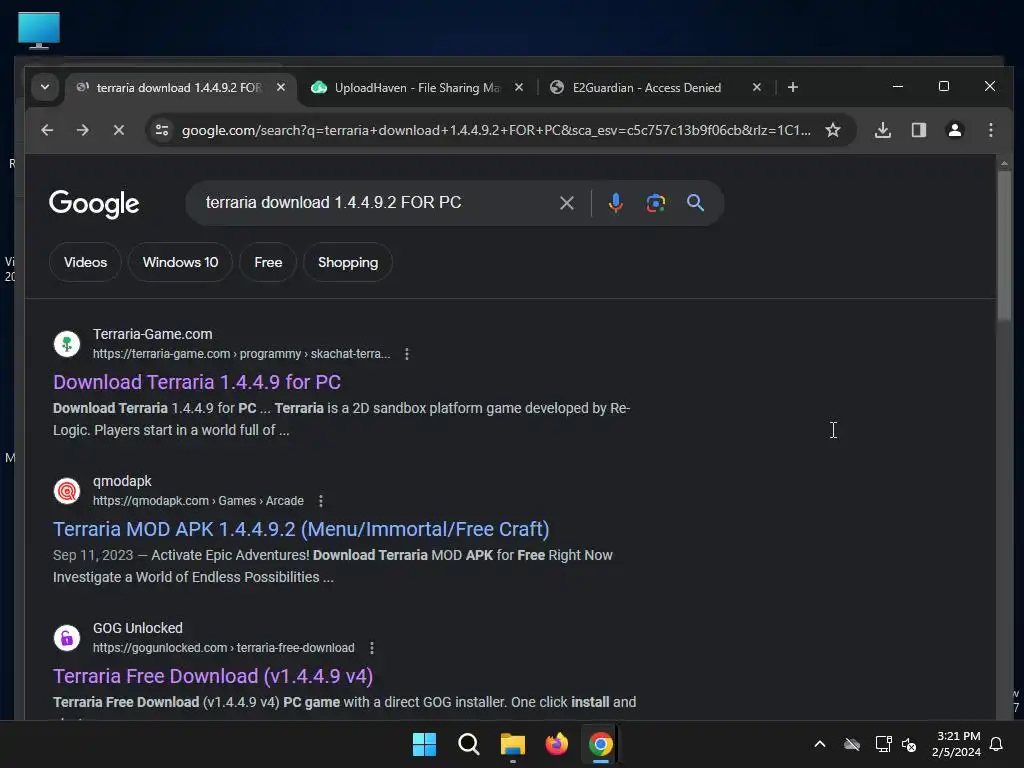Open Chrome three-dot menu
The width and height of the screenshot is (1024, 768).
(991, 130)
